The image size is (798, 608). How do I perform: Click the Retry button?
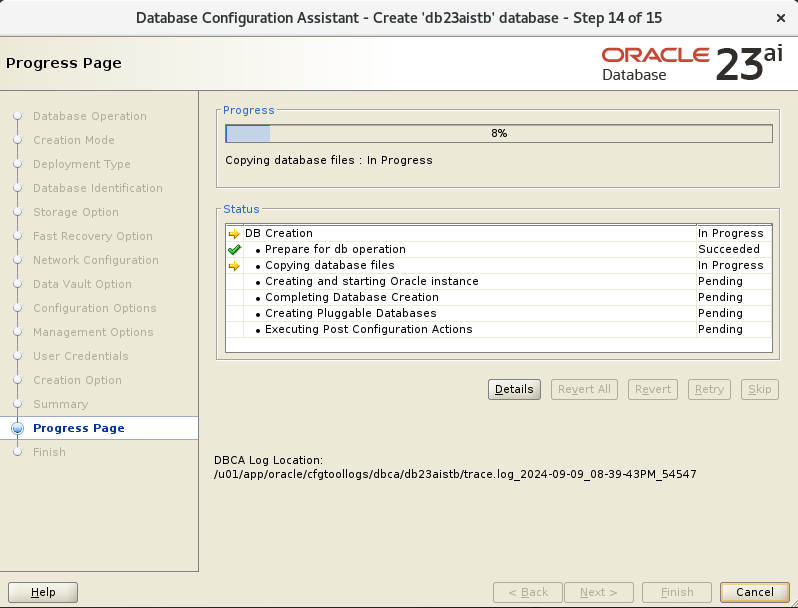[x=709, y=389]
